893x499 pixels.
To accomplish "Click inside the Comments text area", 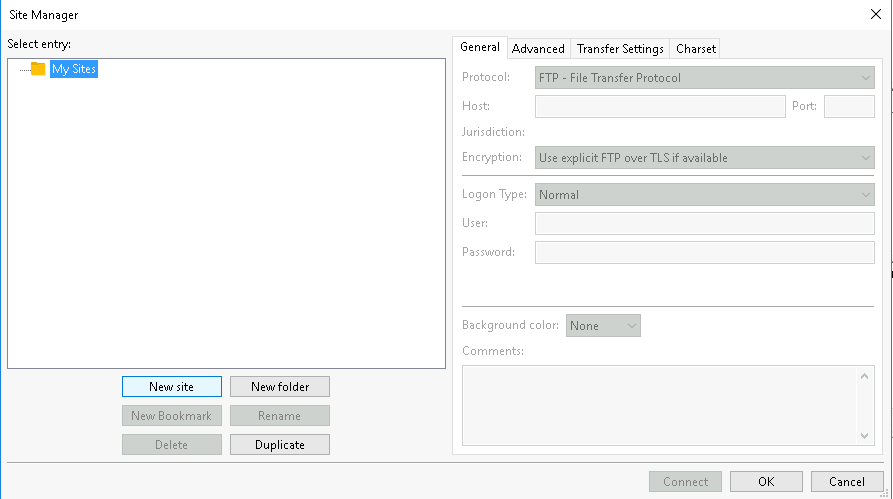I will [659, 406].
